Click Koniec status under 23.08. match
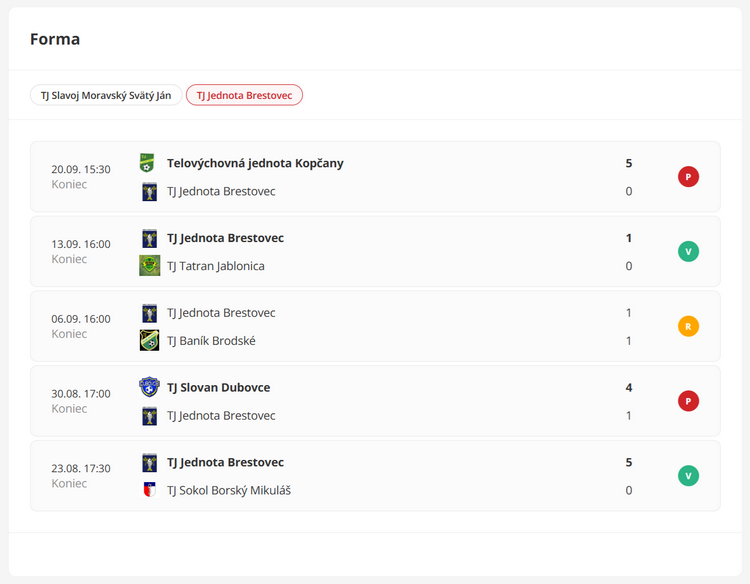Image resolution: width=750 pixels, height=584 pixels. click(69, 483)
